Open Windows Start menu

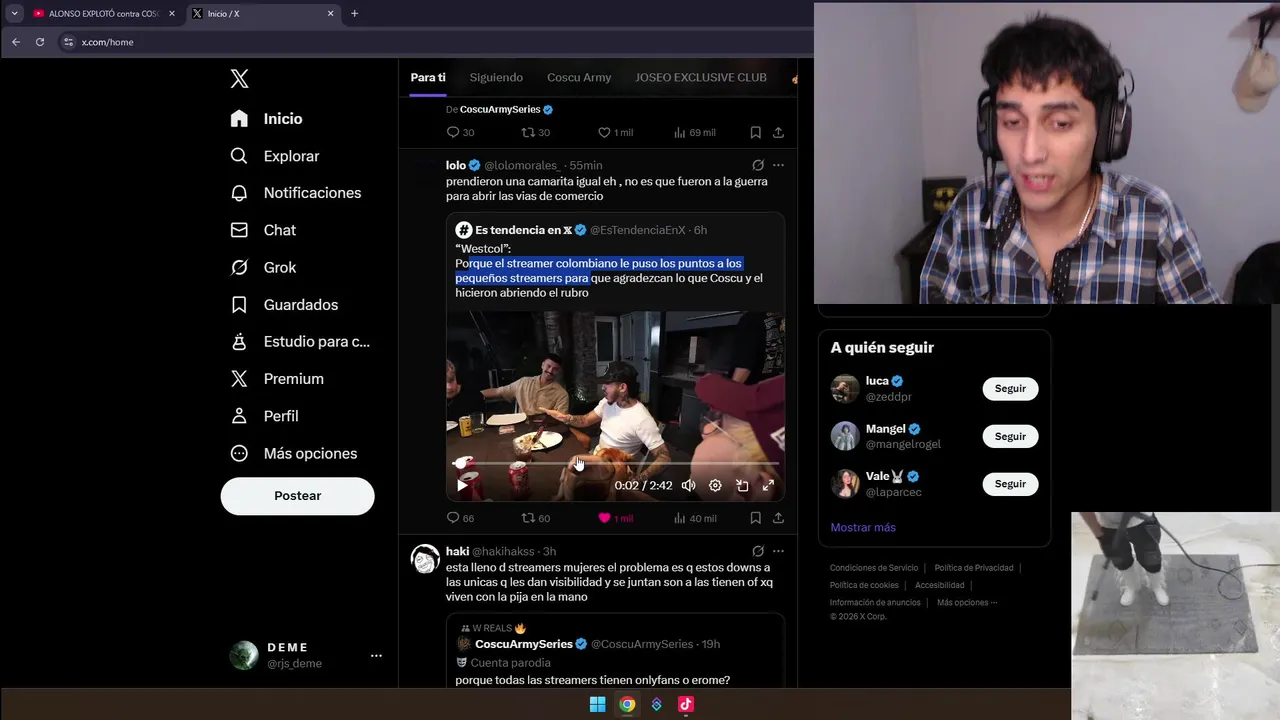coord(597,704)
